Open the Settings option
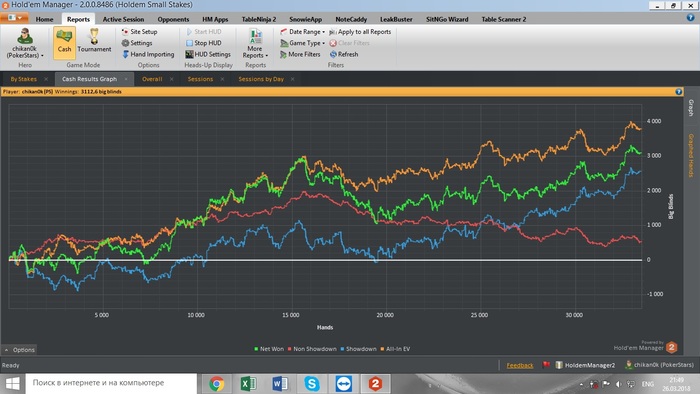This screenshot has height=394, width=700. point(137,43)
